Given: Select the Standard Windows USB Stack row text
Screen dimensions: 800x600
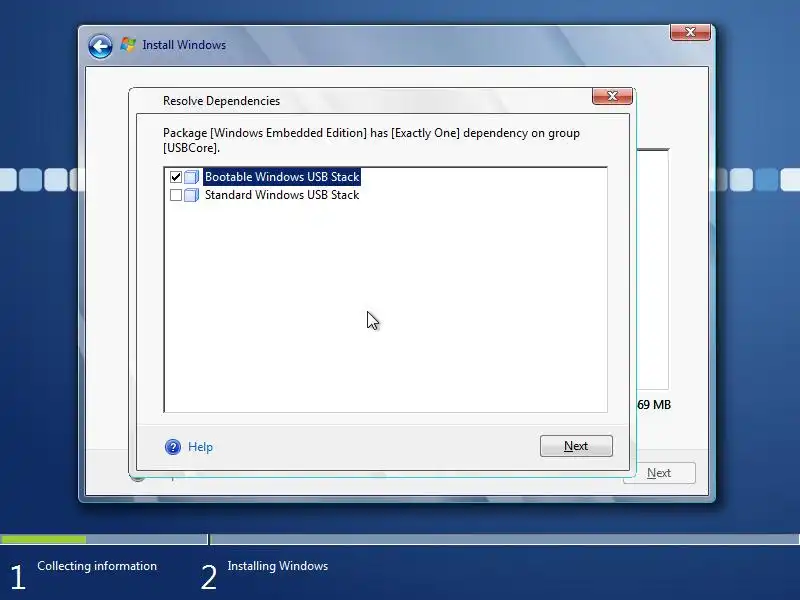Looking at the screenshot, I should tap(282, 195).
